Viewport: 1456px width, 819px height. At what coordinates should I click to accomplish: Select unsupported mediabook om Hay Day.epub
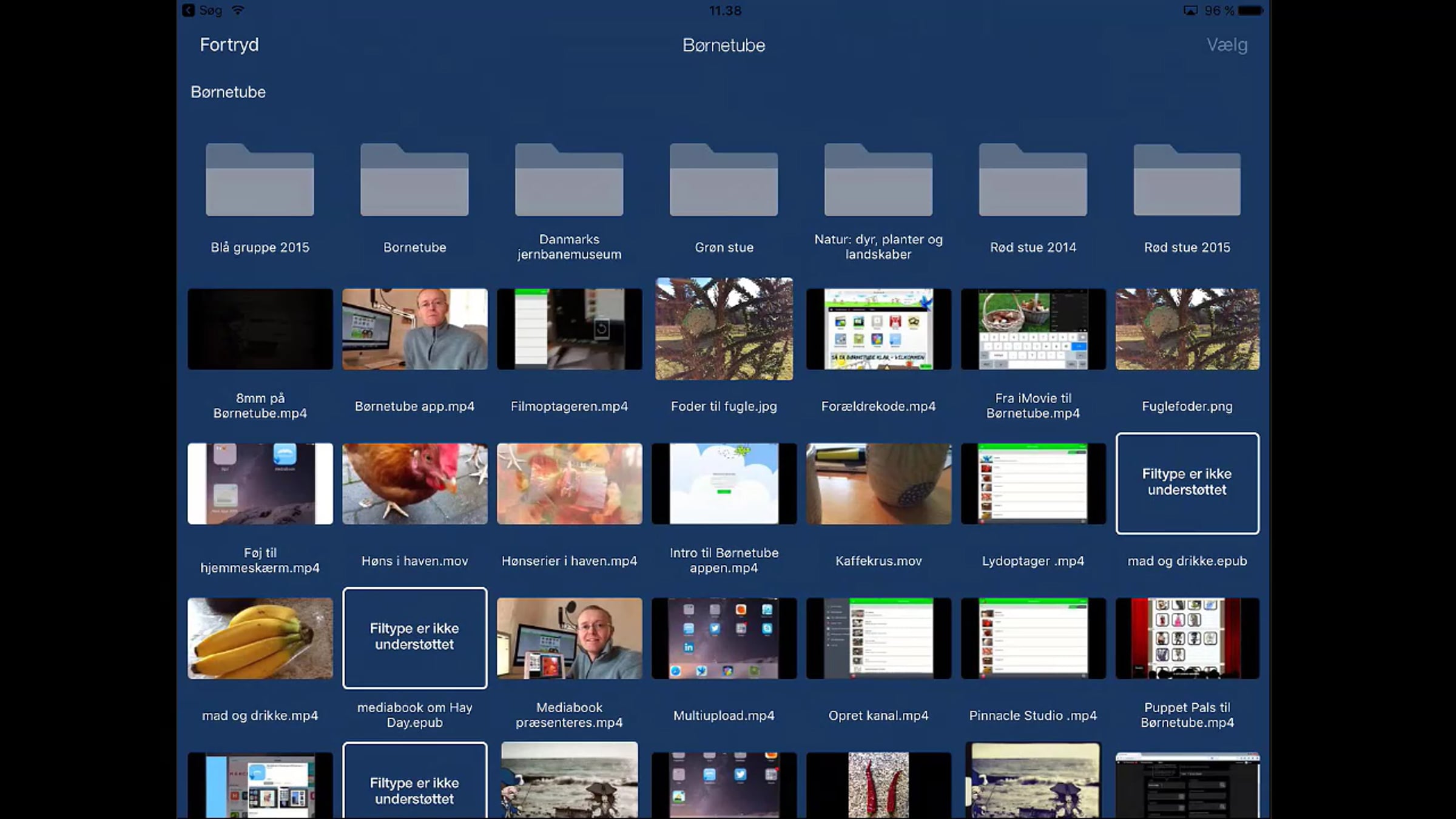coord(415,638)
